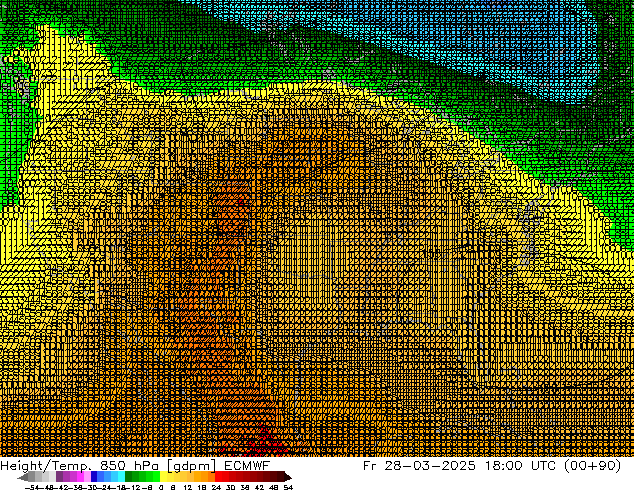Viewport: 634px width, 490px height.
Task: Click the legend value '24' label
Action: coord(216,487)
